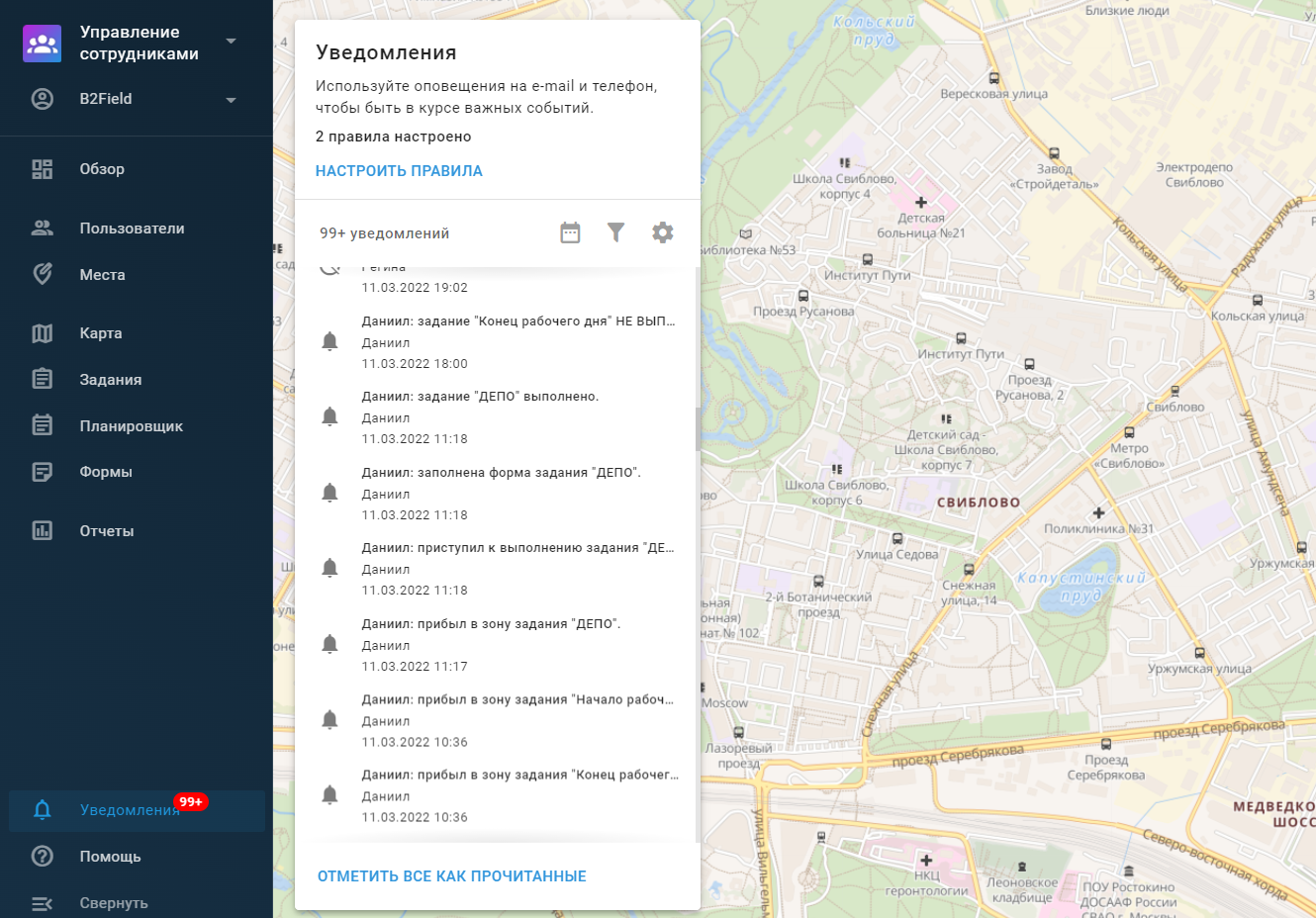This screenshot has width=1316, height=918.
Task: Click bell icon of заполнена форма задания notification
Action: (x=330, y=493)
